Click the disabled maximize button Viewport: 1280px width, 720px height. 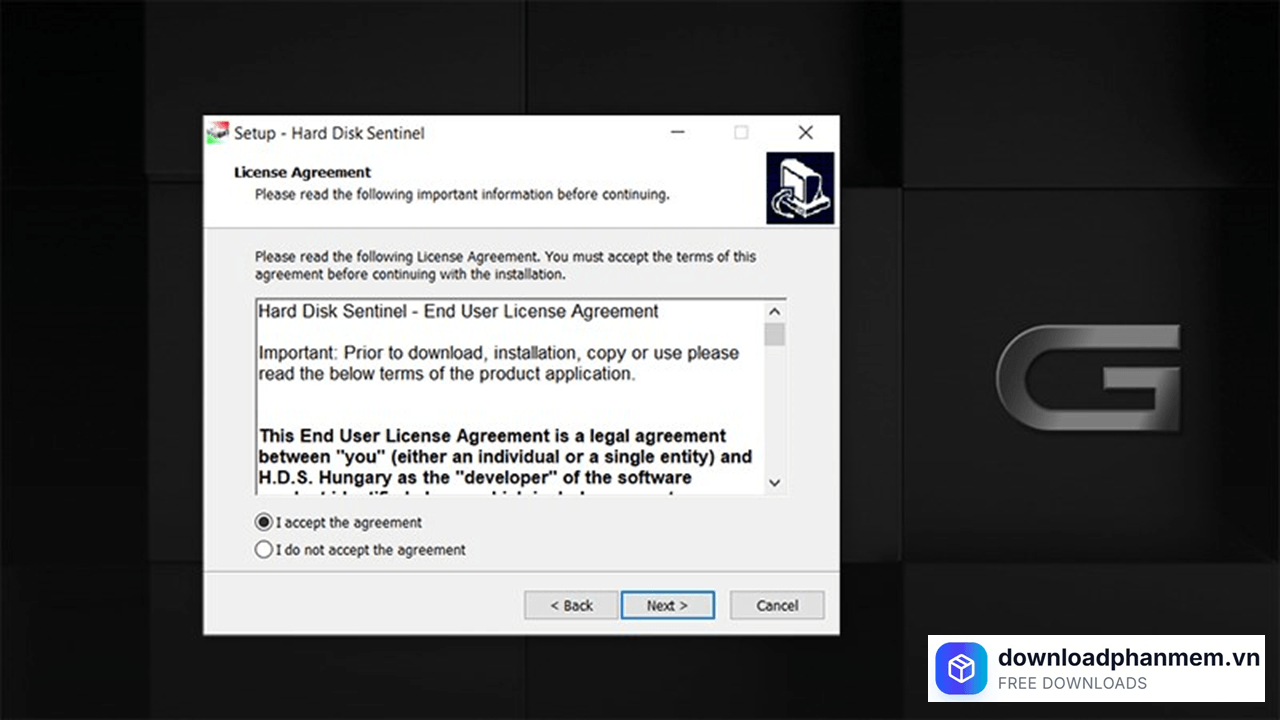click(x=741, y=133)
